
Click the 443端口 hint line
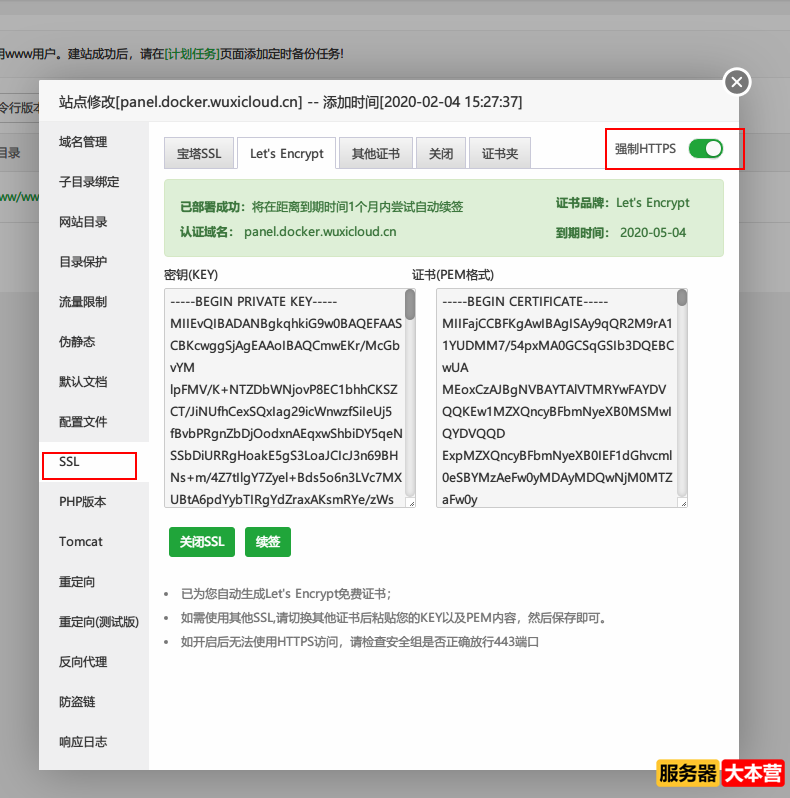tap(360, 642)
